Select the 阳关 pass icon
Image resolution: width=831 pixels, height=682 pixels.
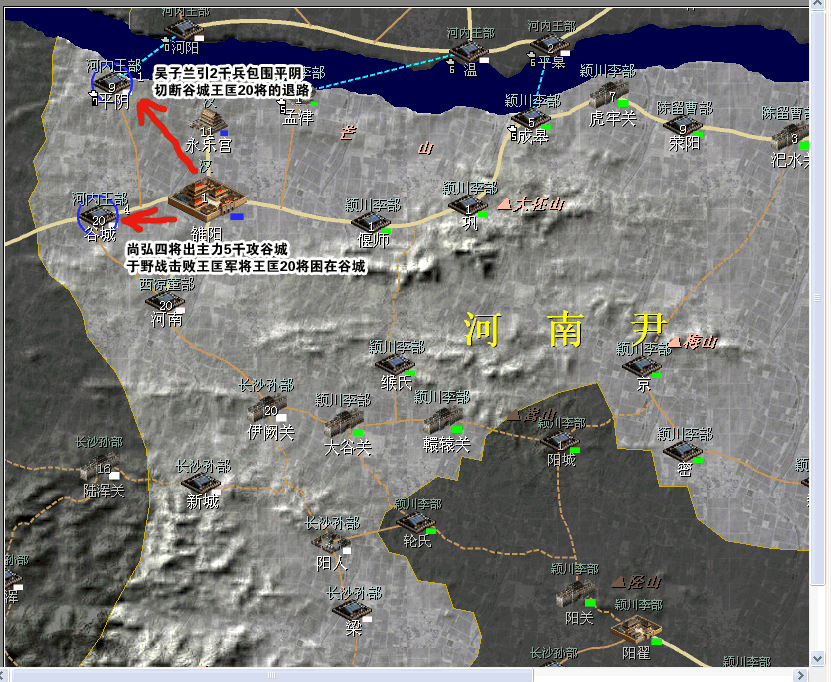point(576,595)
